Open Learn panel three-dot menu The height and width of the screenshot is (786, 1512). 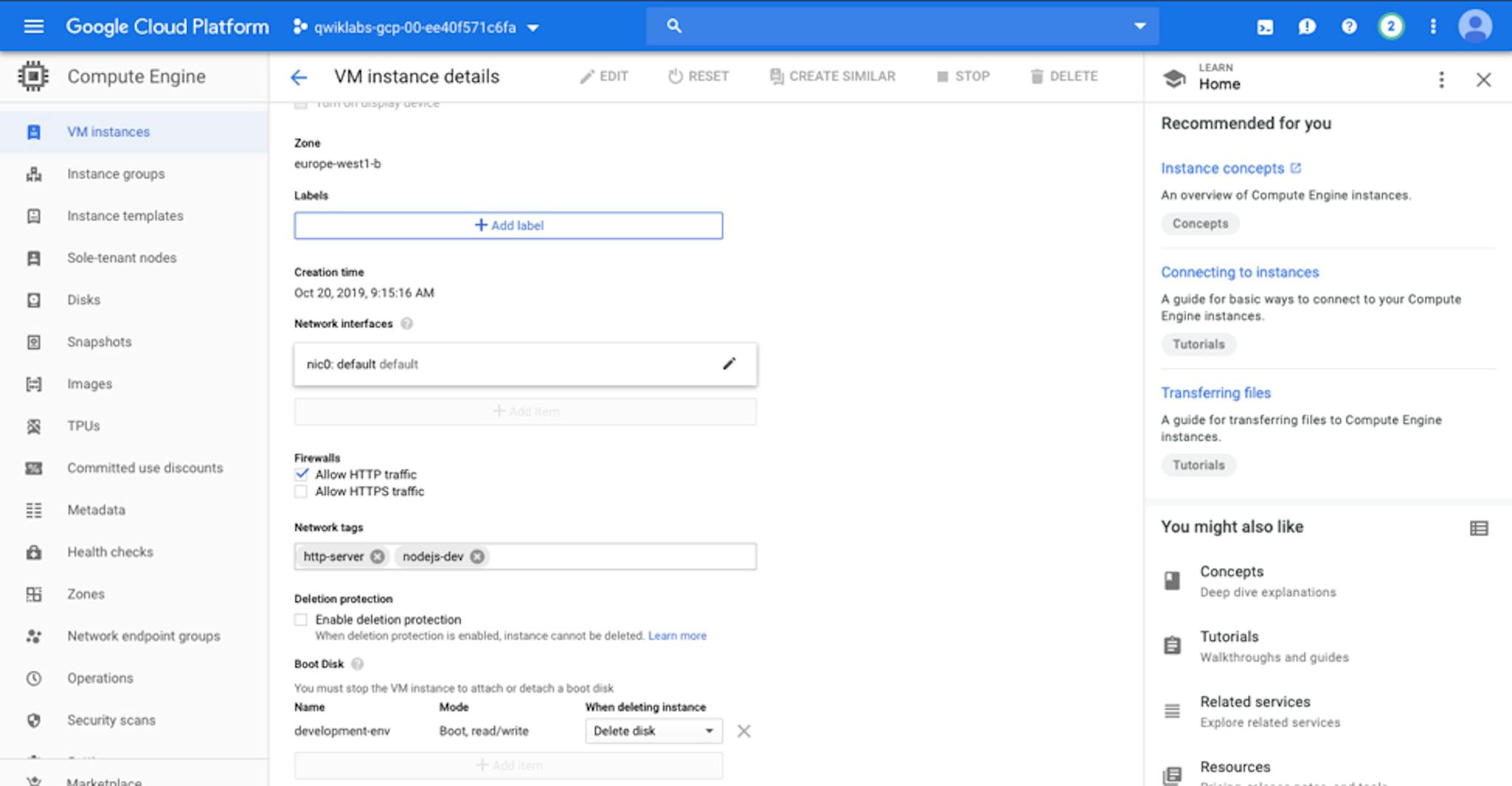click(1441, 80)
